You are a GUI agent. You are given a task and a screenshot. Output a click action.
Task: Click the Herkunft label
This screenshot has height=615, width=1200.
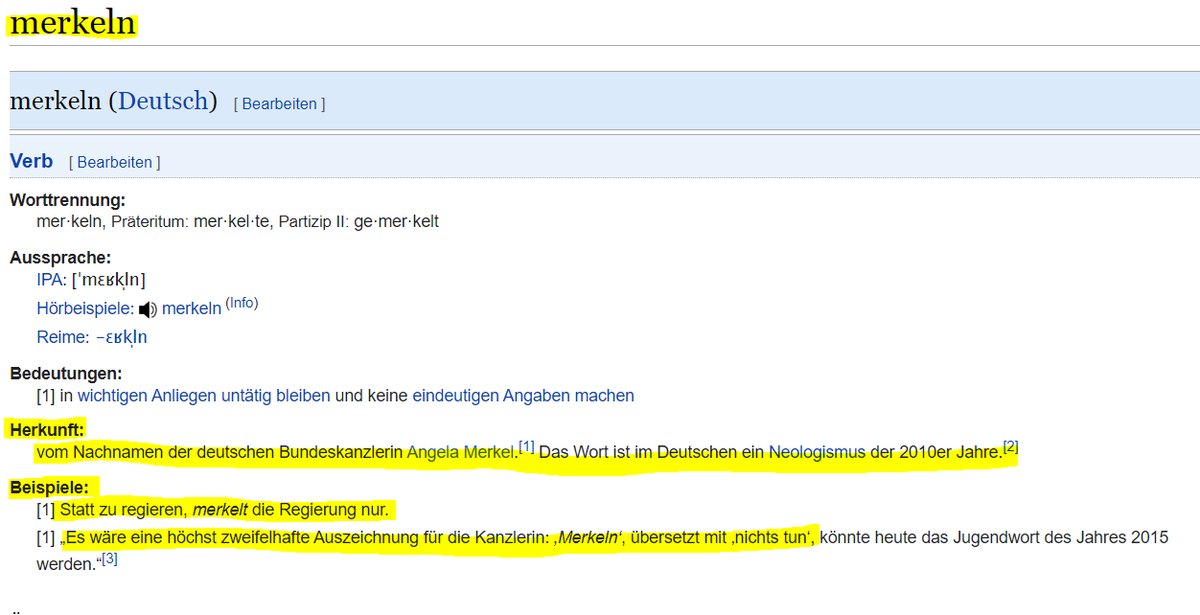(x=47, y=430)
